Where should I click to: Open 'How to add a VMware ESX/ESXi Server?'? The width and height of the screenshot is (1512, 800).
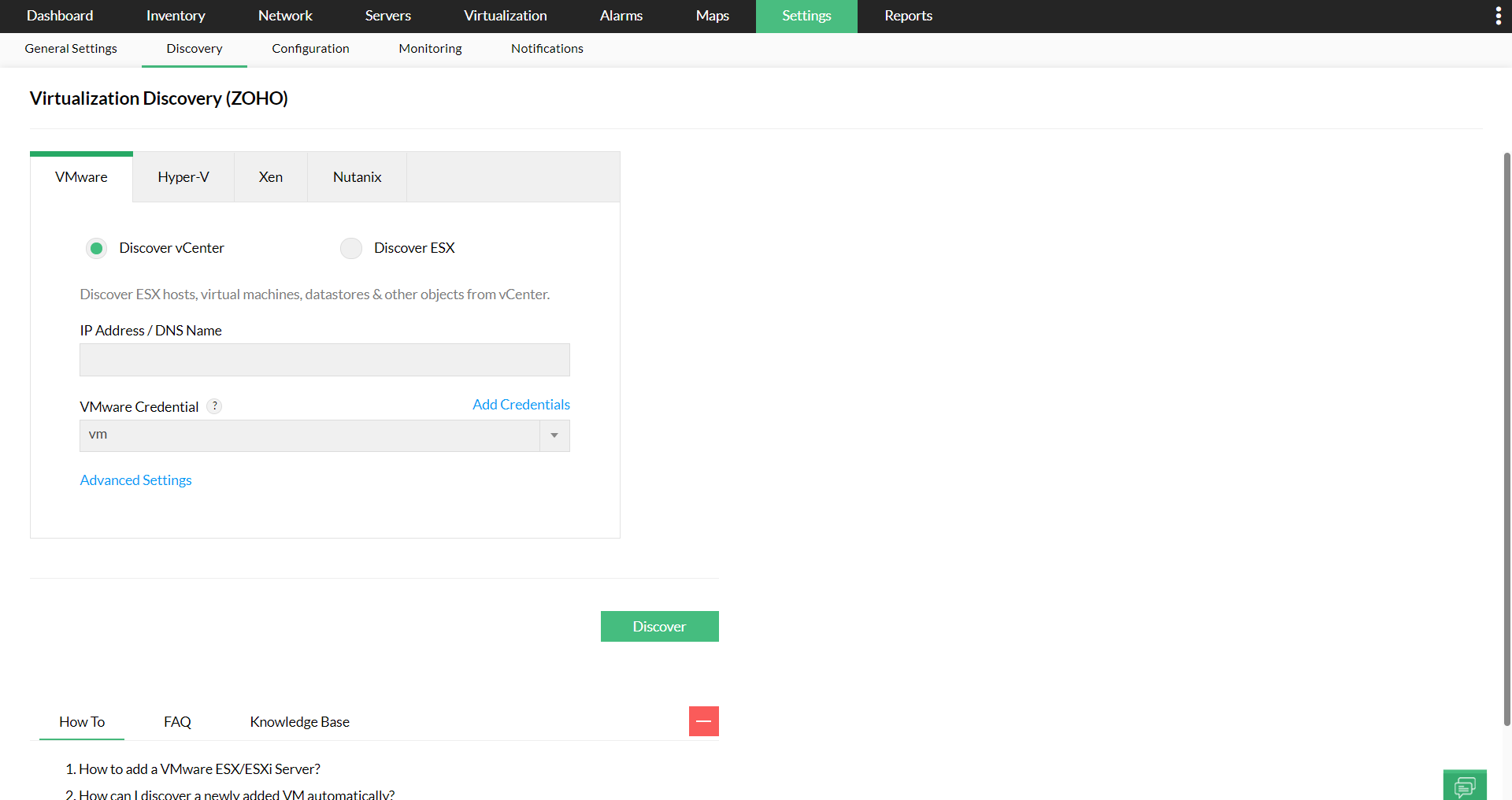coord(200,769)
